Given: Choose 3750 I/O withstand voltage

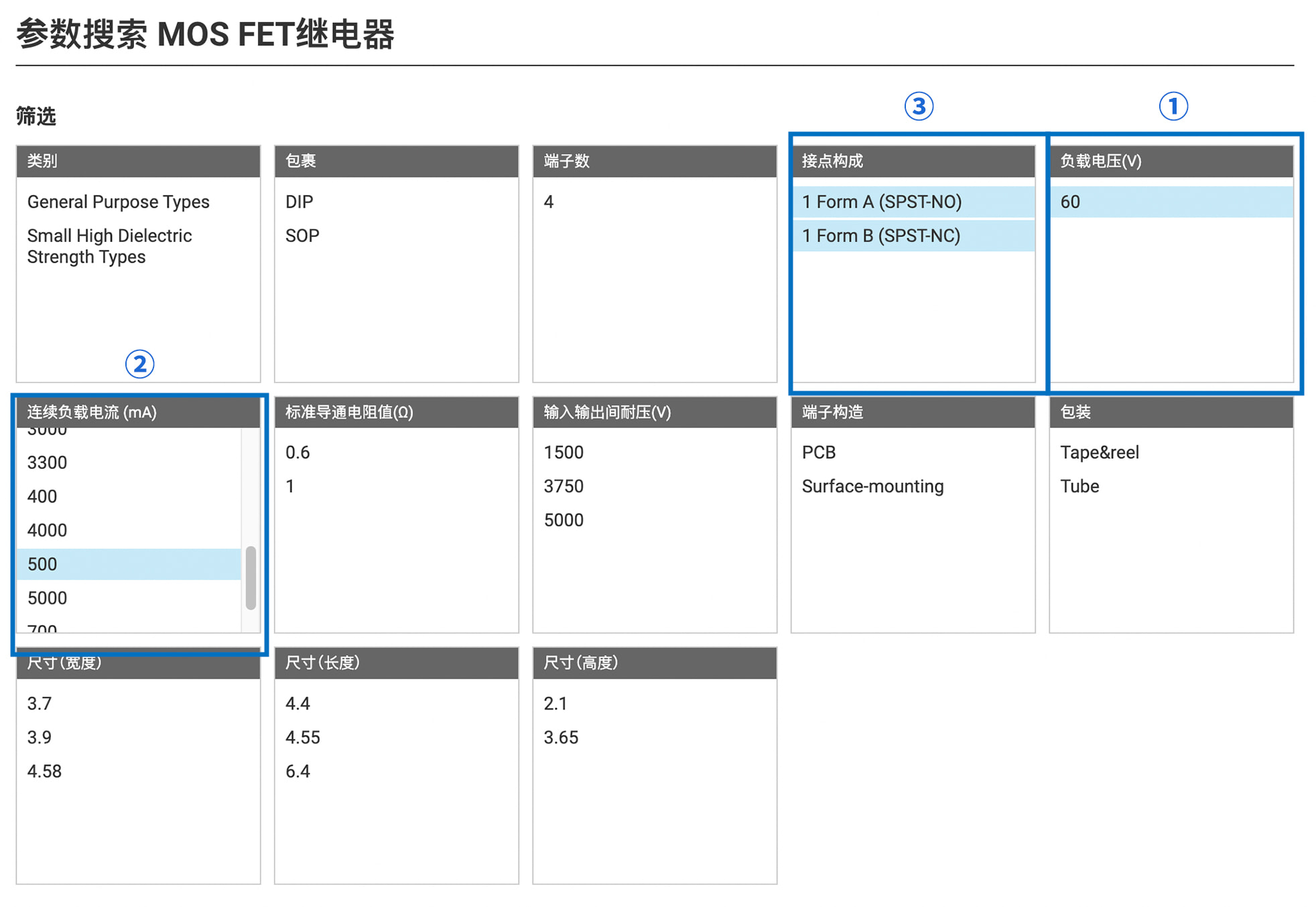Looking at the screenshot, I should [564, 486].
